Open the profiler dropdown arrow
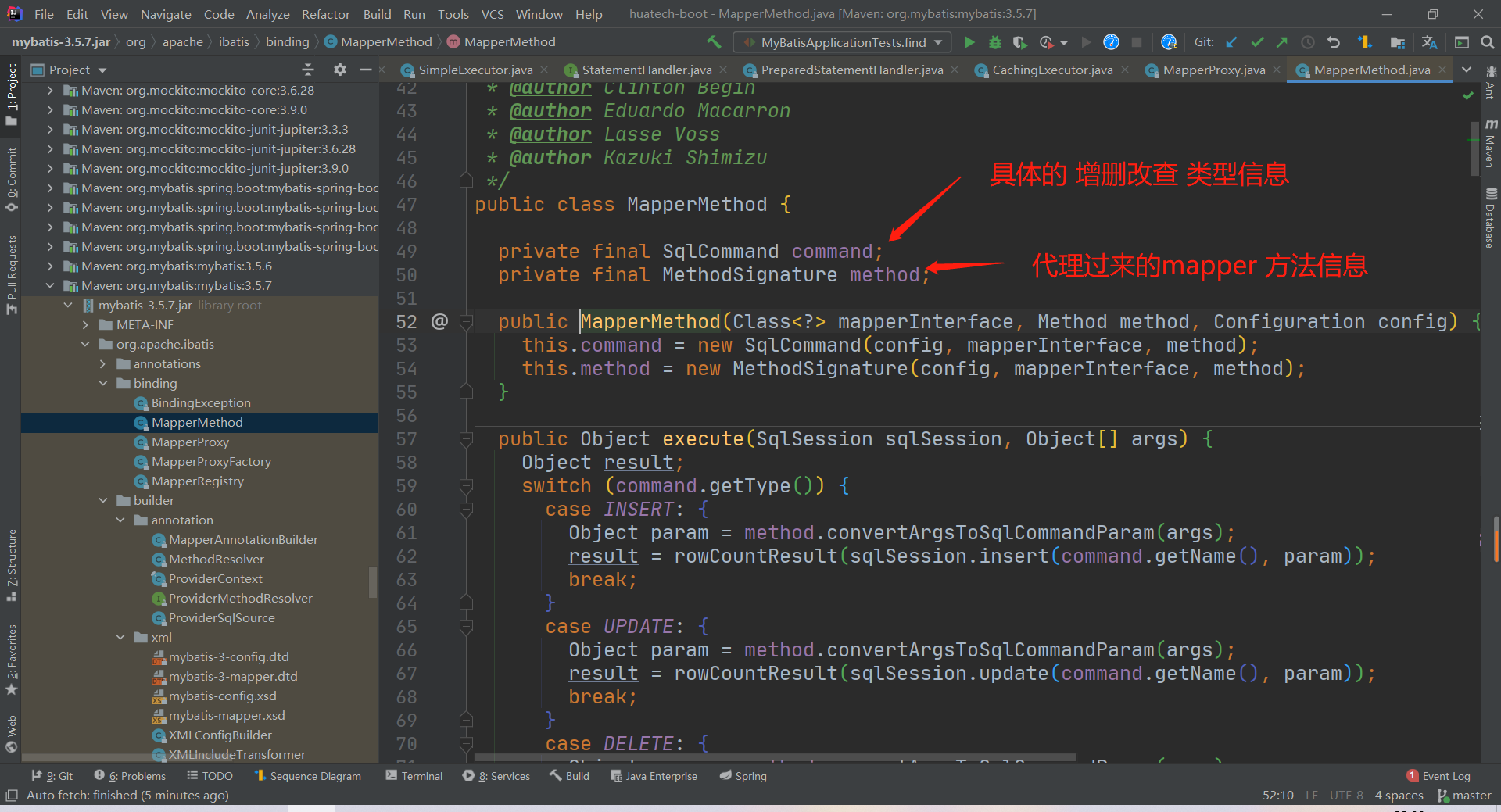Viewport: 1501px width, 812px height. [x=1064, y=43]
